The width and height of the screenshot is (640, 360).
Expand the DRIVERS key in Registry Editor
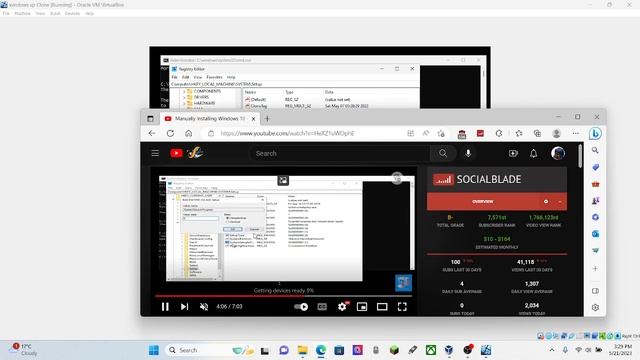point(184,98)
